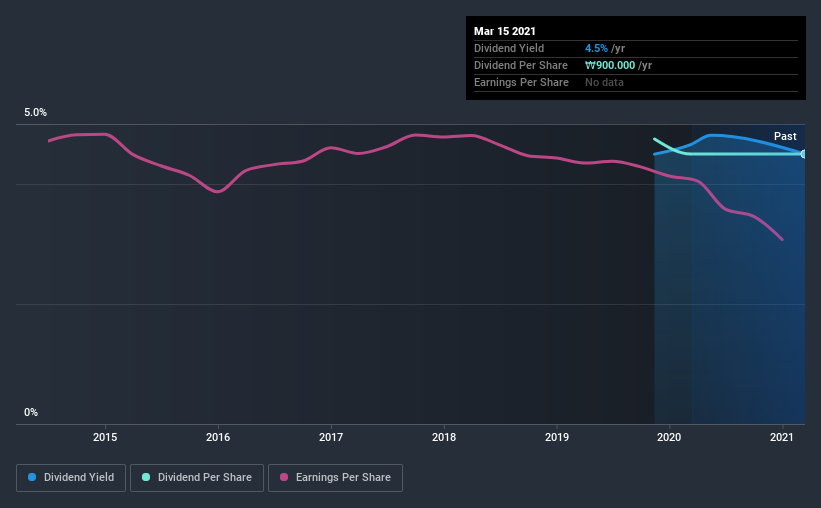Select the 2019 x-axis label
This screenshot has width=821, height=508.
click(x=557, y=437)
